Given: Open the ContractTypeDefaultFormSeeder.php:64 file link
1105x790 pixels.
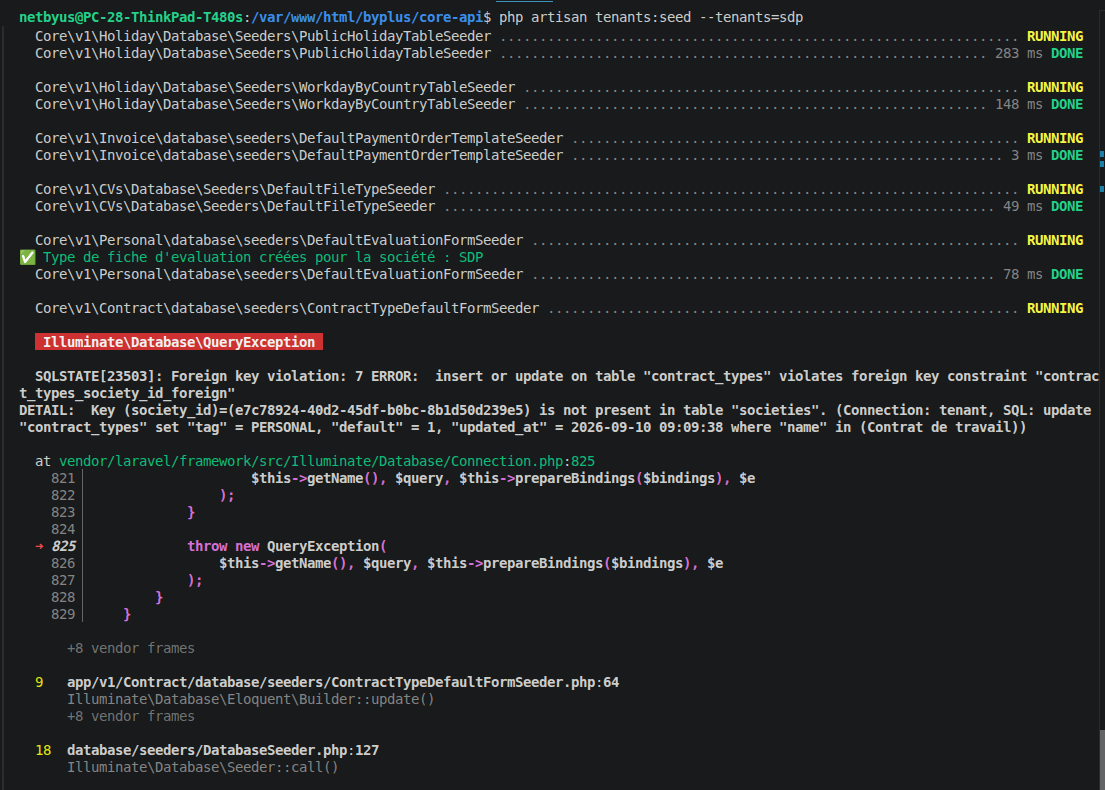Looking at the screenshot, I should [343, 682].
